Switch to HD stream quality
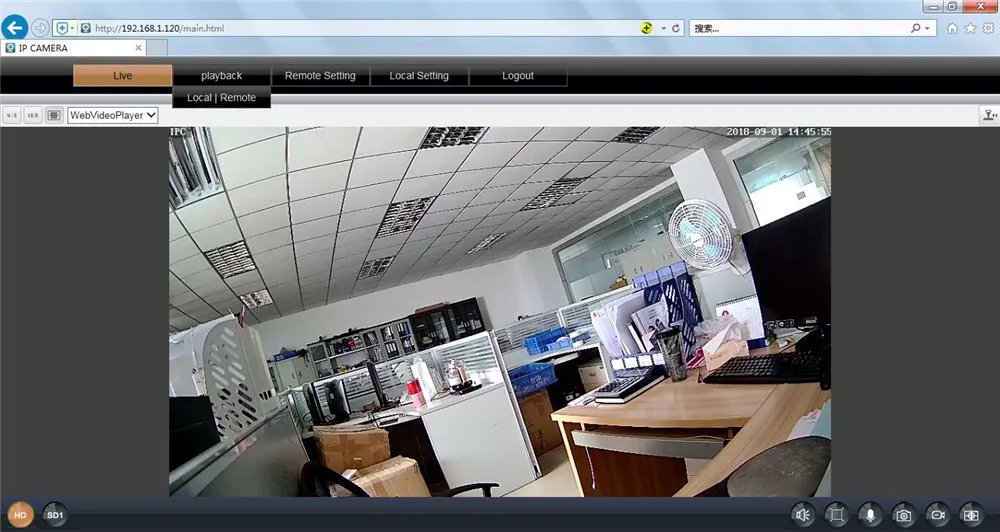This screenshot has height=532, width=1000. 20,515
